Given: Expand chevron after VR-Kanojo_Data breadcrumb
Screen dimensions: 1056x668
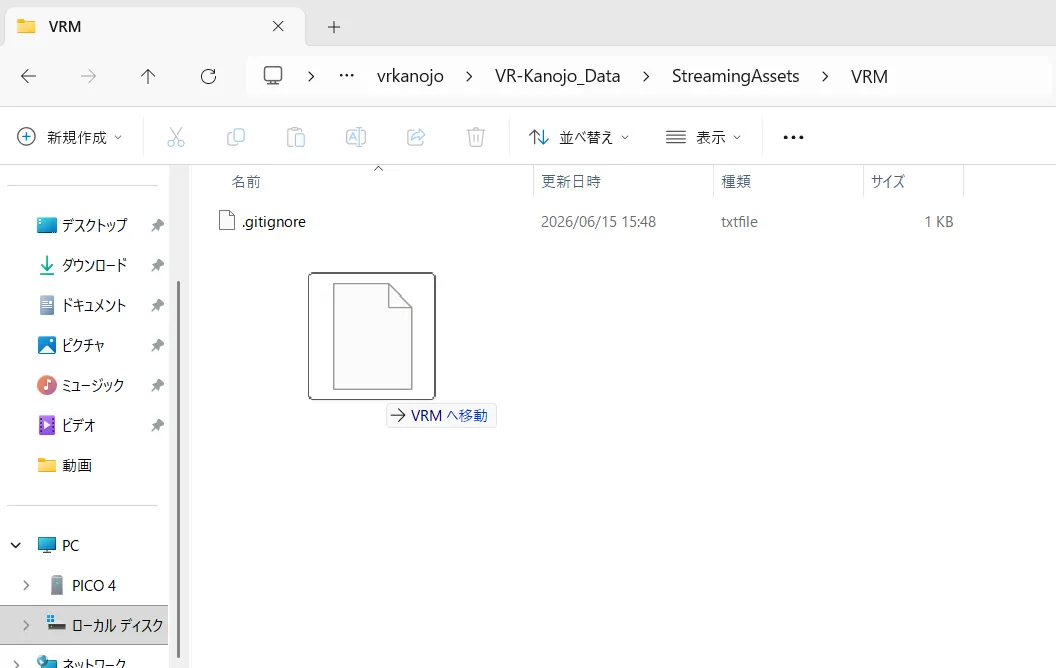Looking at the screenshot, I should [646, 76].
